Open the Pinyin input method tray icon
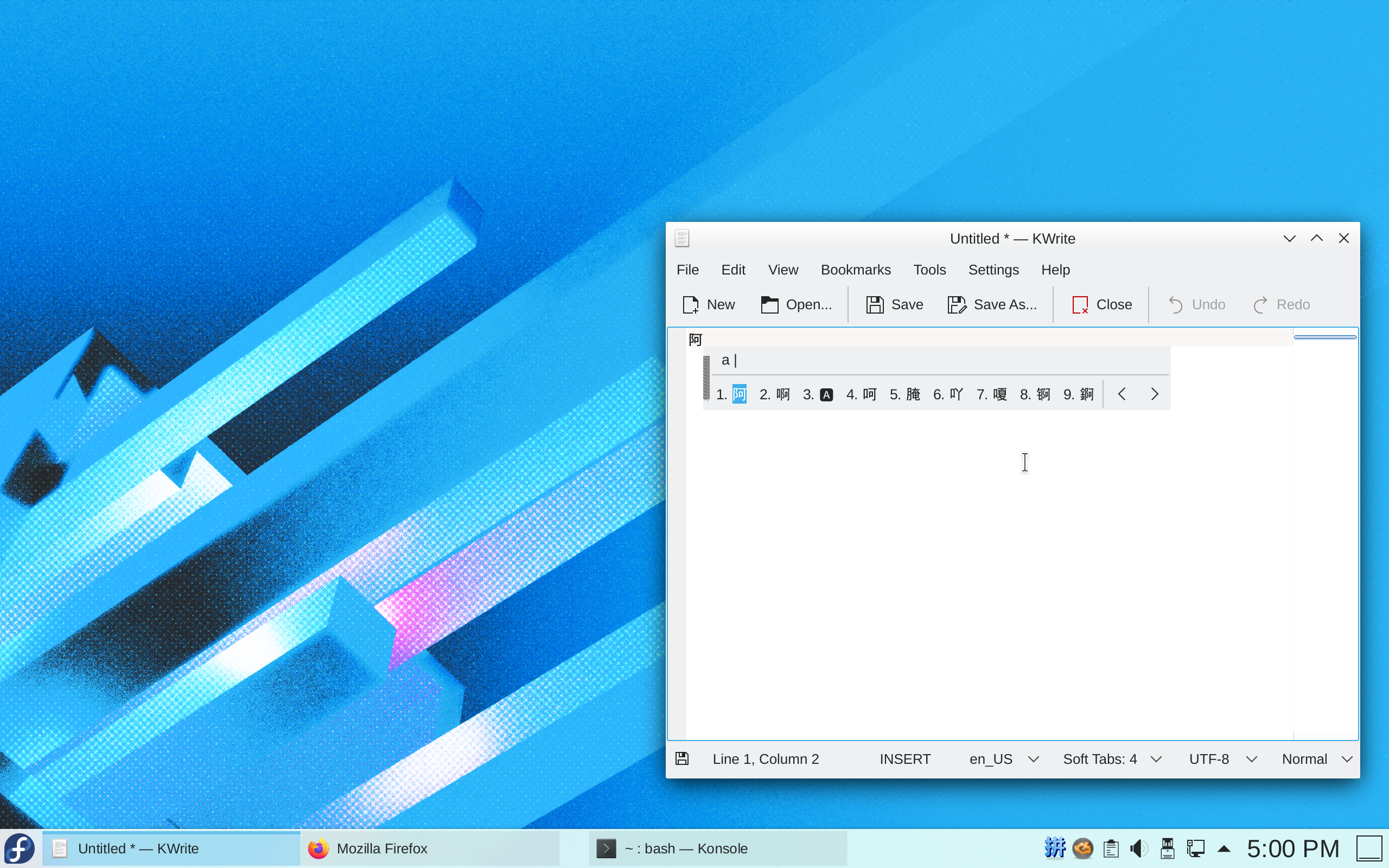This screenshot has height=868, width=1389. [x=1054, y=848]
